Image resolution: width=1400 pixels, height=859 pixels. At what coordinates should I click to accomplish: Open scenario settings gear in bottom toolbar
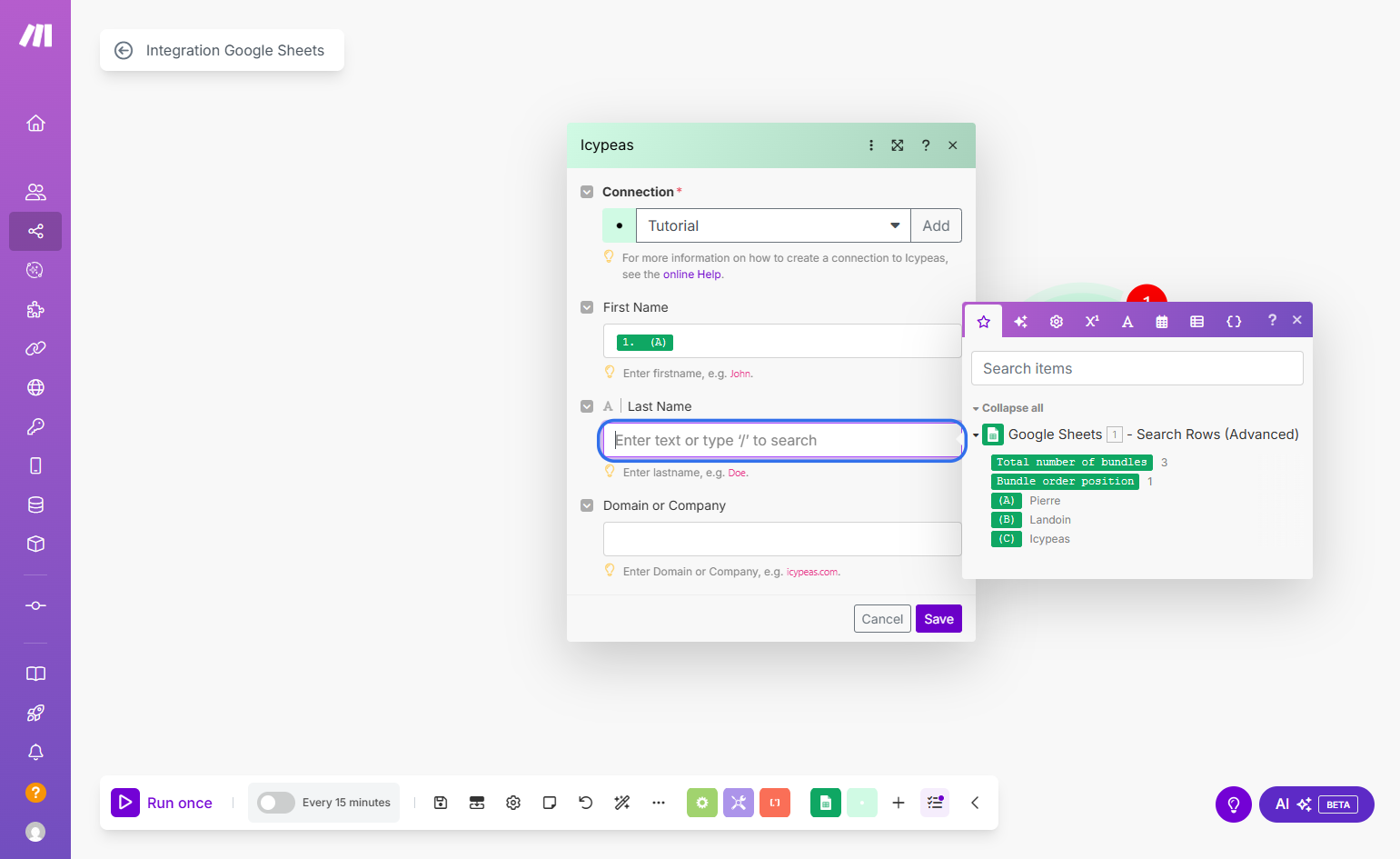513,803
